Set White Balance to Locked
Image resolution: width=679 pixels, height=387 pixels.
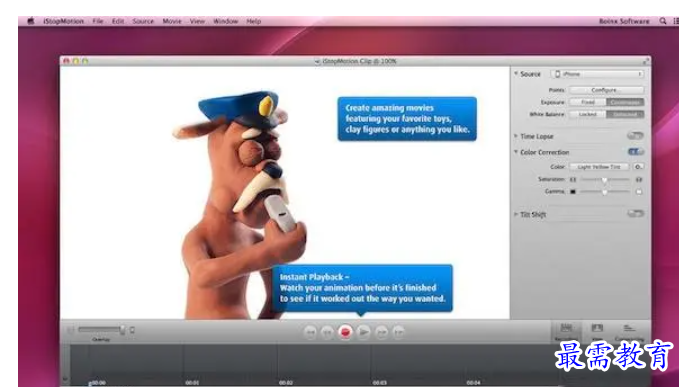click(588, 114)
